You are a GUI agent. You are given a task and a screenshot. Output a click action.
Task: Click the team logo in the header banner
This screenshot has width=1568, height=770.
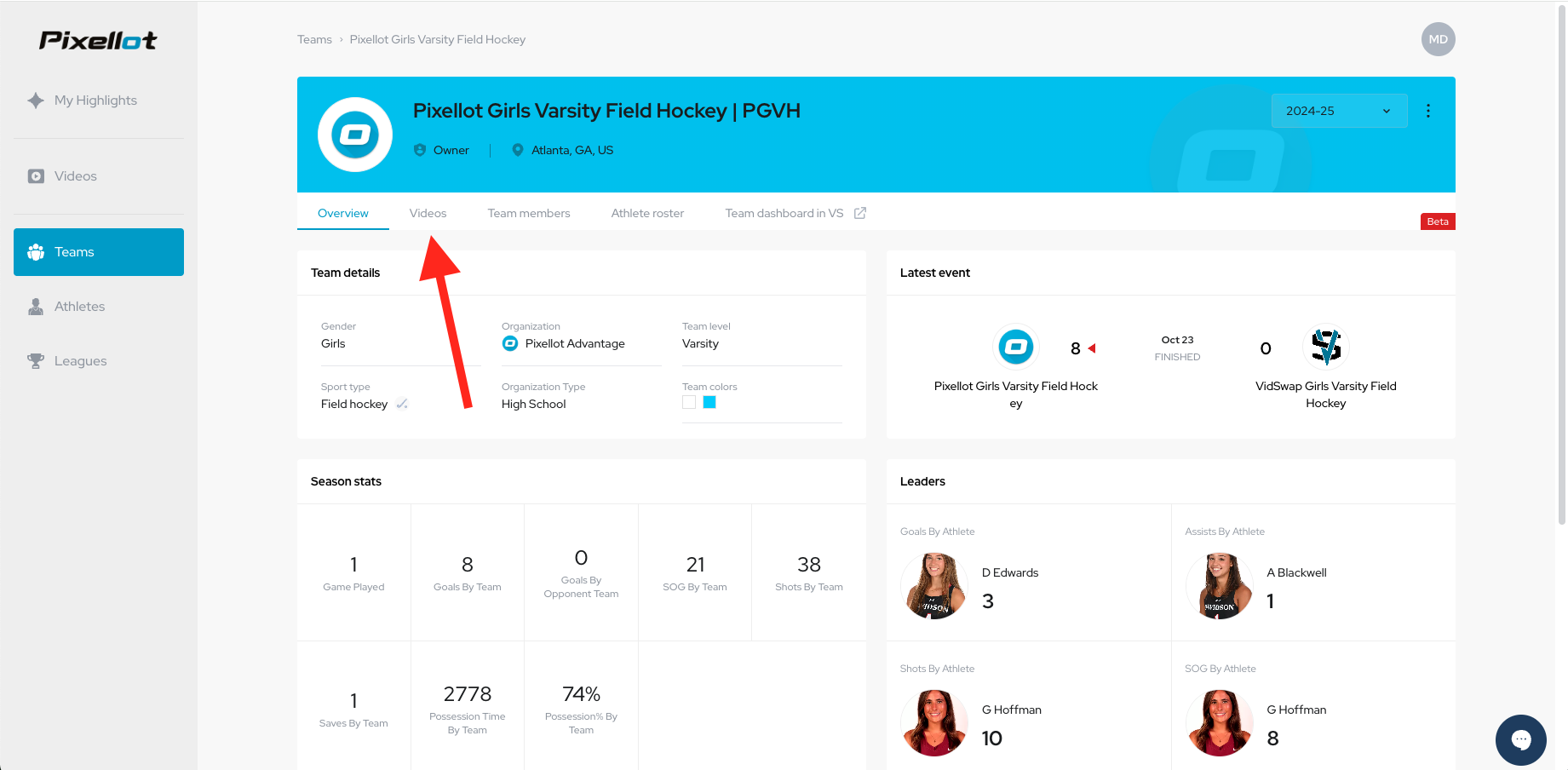(x=355, y=135)
